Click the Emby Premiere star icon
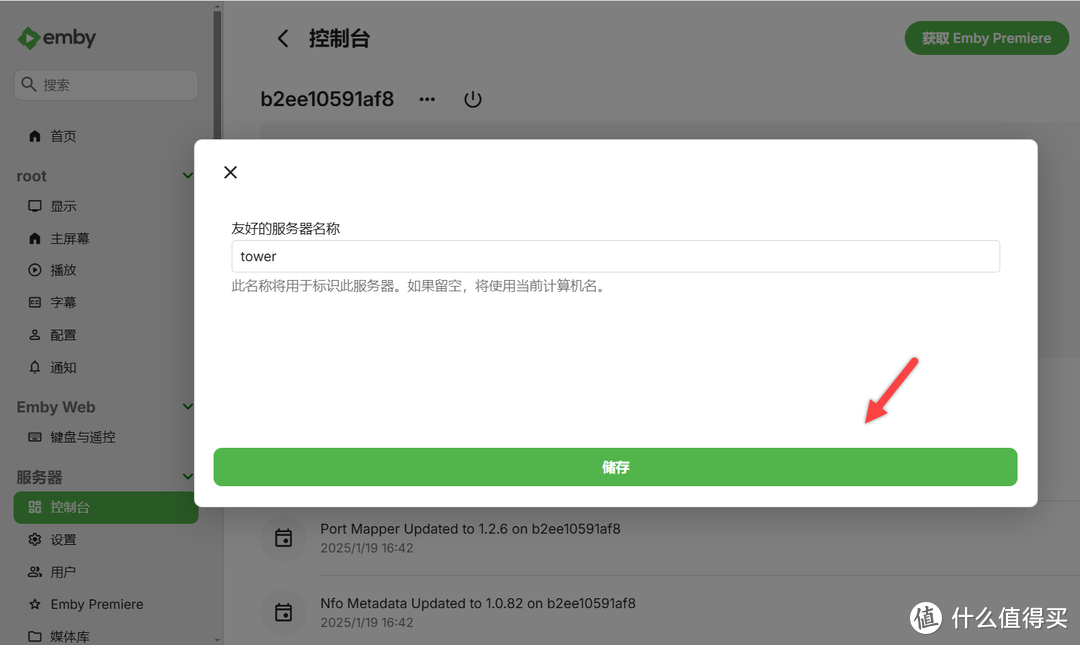The image size is (1080, 645). tap(34, 604)
